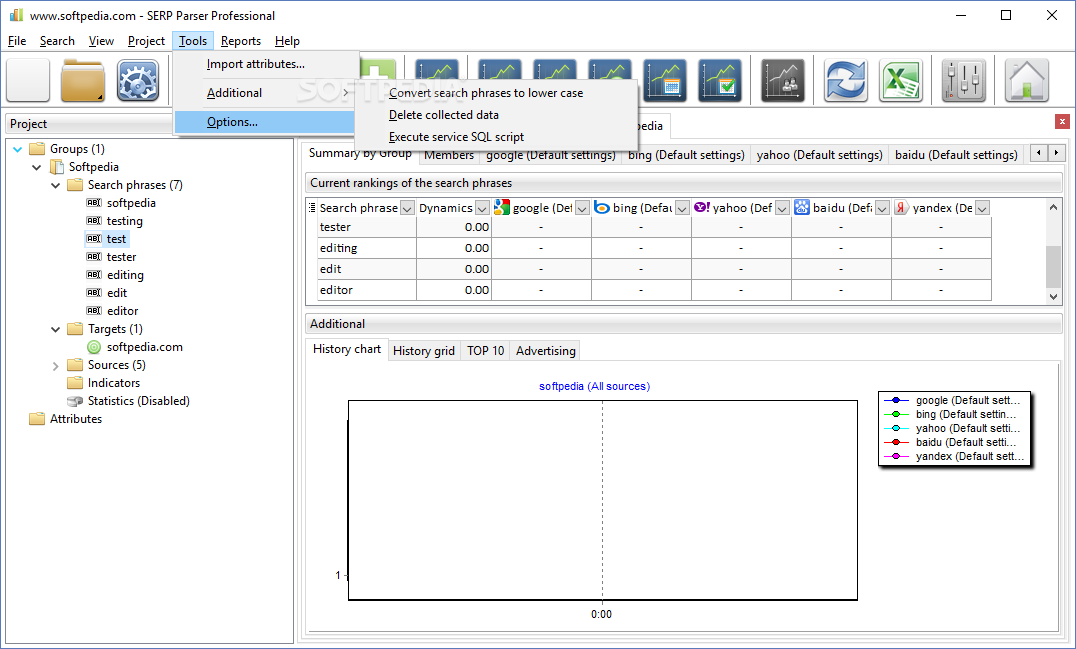
Task: Select the testing phrase in the project tree
Action: tap(125, 221)
